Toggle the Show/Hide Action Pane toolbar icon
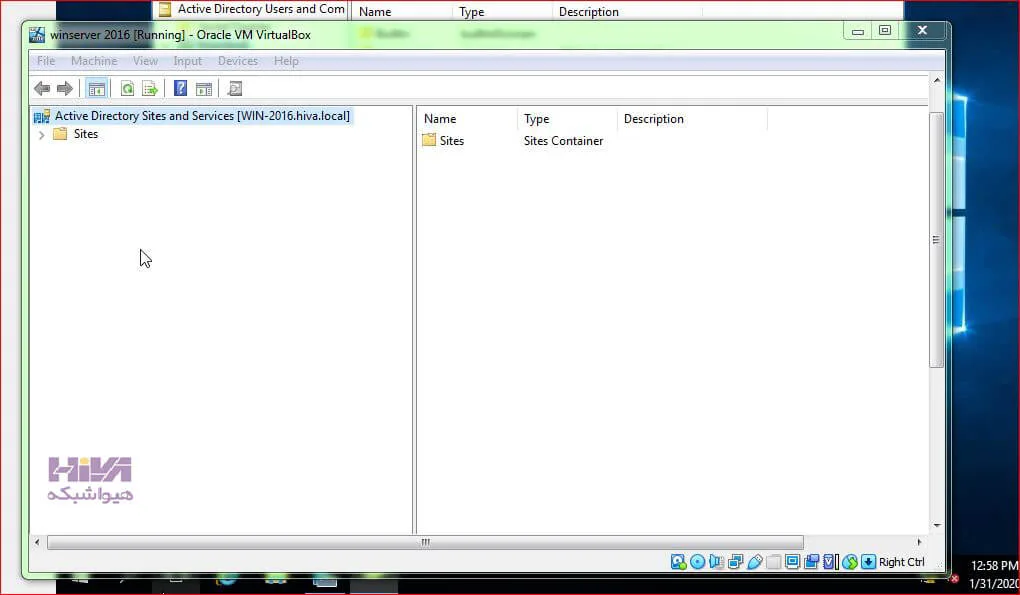This screenshot has width=1020, height=595. [x=204, y=88]
